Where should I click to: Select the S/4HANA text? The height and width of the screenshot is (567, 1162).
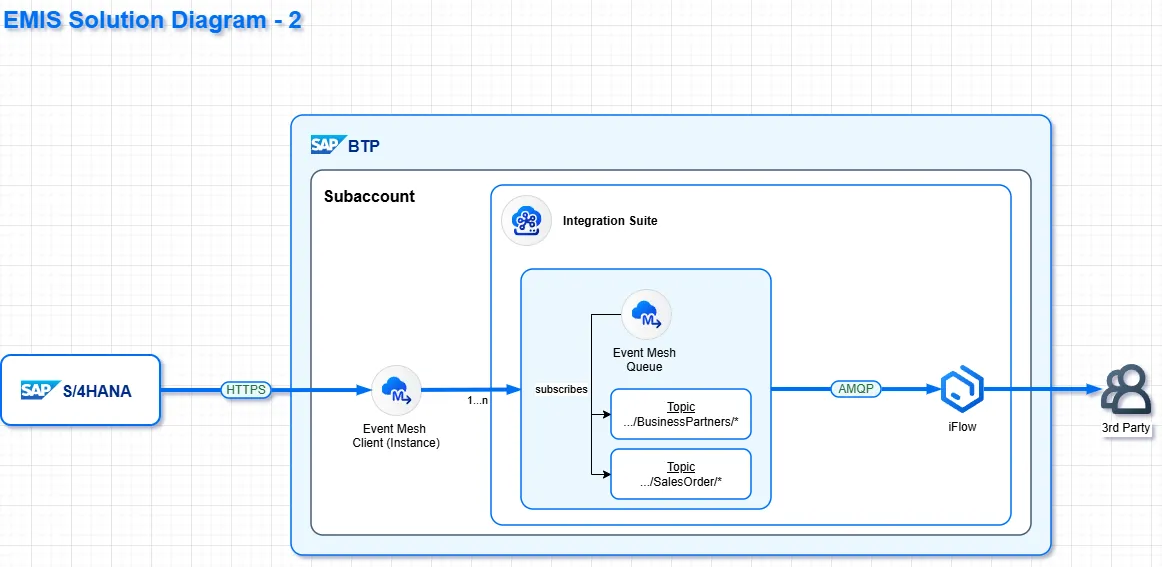tap(97, 391)
